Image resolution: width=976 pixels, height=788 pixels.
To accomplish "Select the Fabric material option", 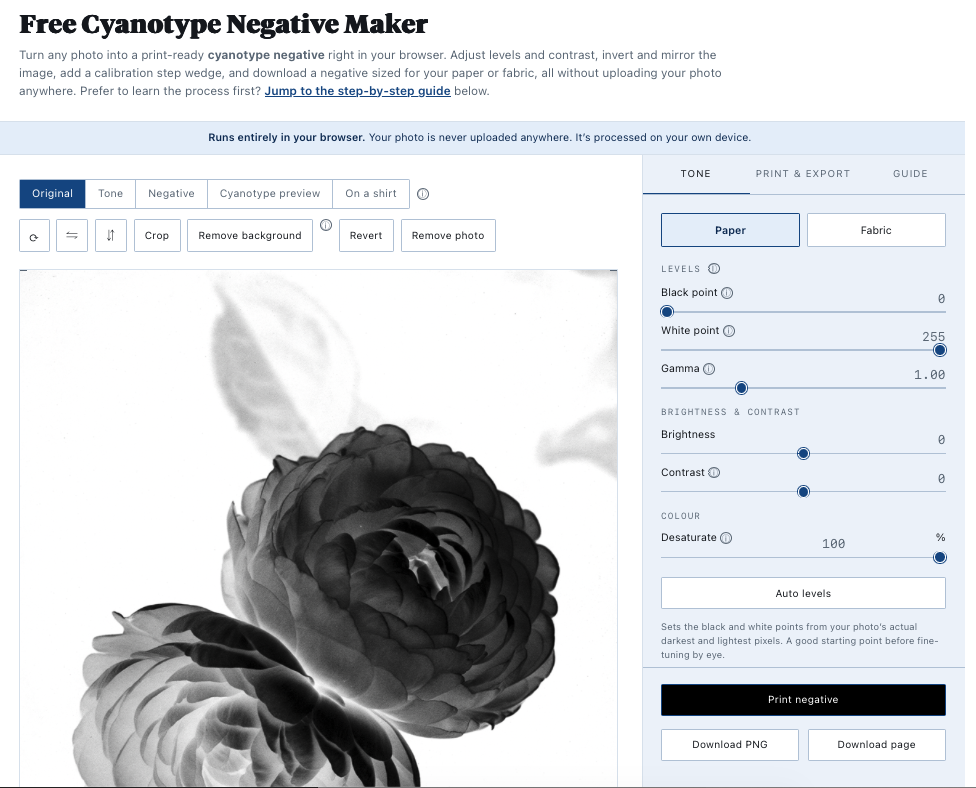I will pyautogui.click(x=876, y=230).
